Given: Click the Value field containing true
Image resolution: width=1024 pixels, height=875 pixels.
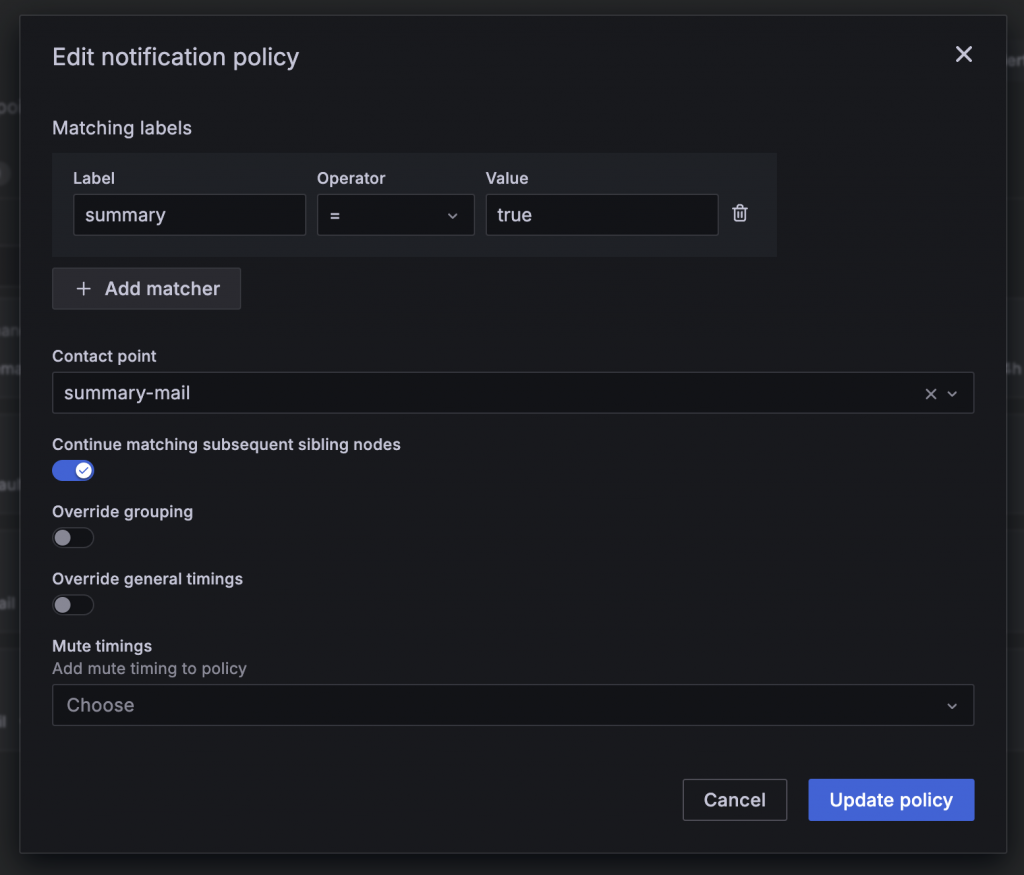Looking at the screenshot, I should [601, 215].
